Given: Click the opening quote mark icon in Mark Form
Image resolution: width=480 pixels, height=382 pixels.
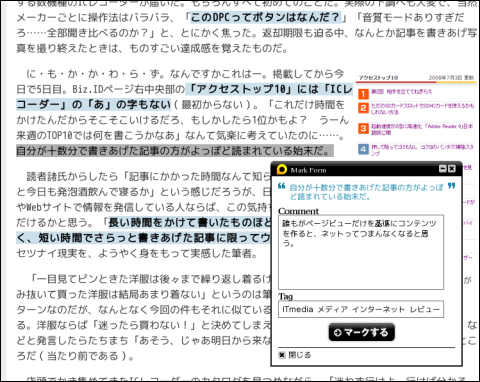Looking at the screenshot, I should (282, 186).
